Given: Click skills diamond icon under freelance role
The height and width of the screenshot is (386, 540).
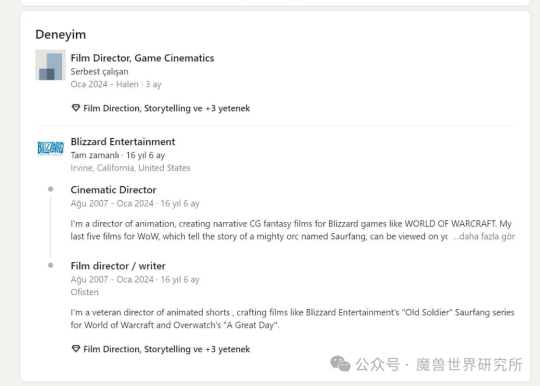Looking at the screenshot, I should point(76,108).
